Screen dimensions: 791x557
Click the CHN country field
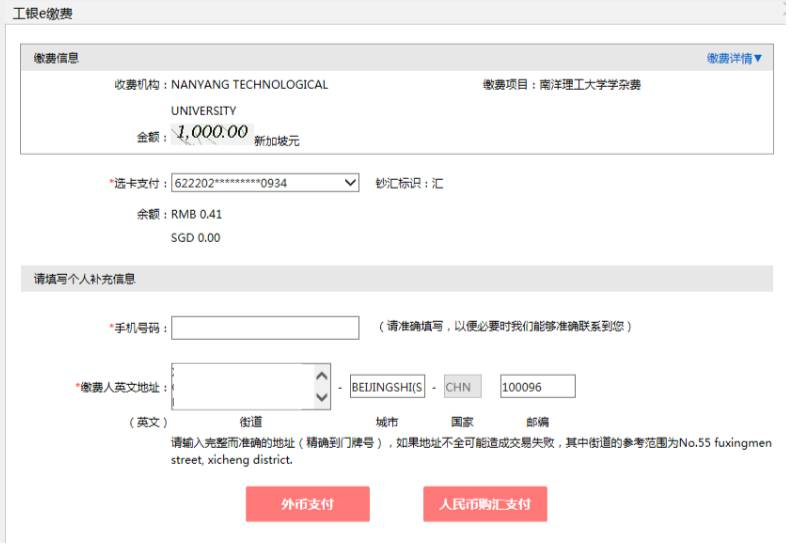click(x=462, y=387)
